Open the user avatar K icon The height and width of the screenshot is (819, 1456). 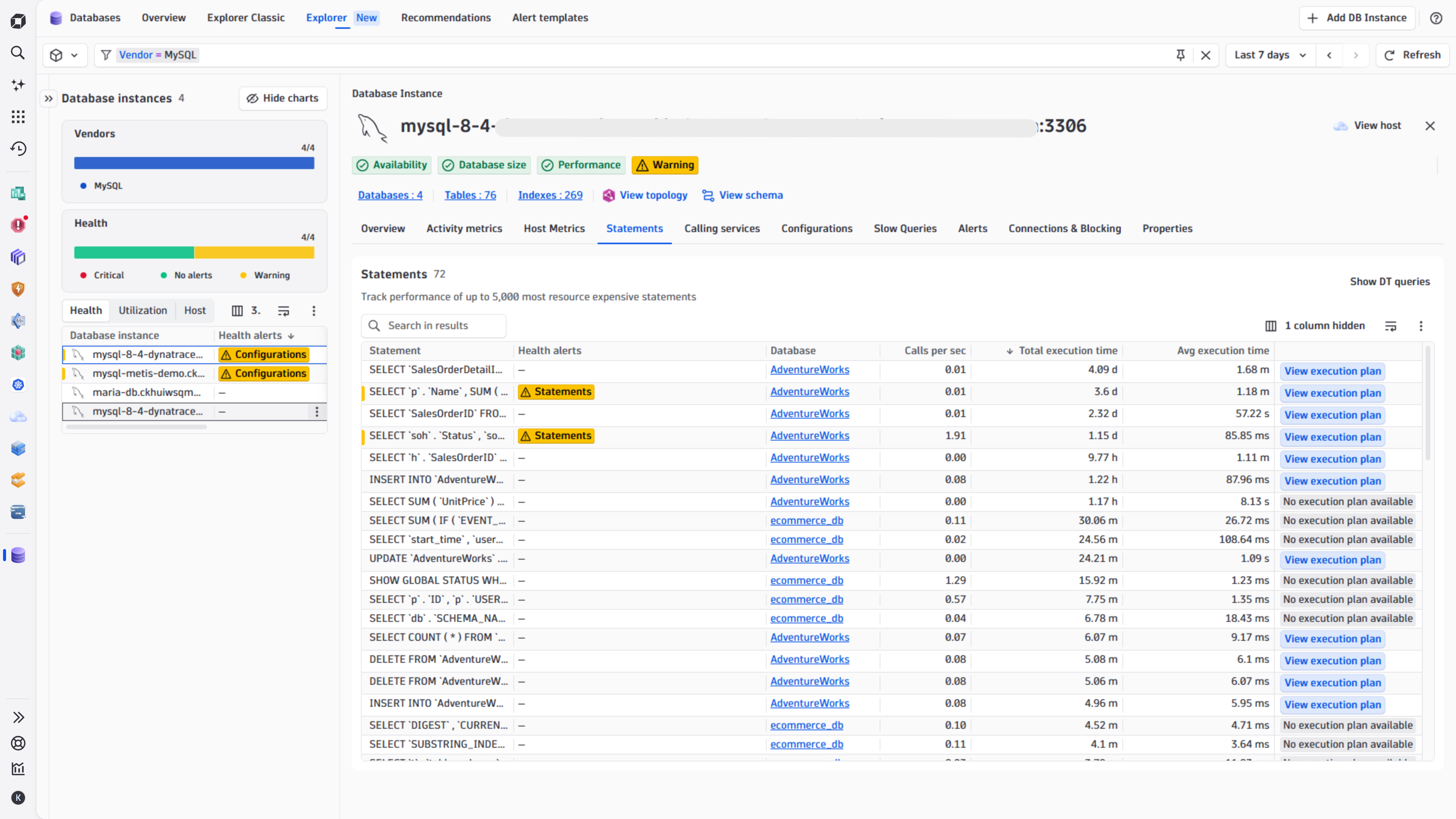click(18, 797)
